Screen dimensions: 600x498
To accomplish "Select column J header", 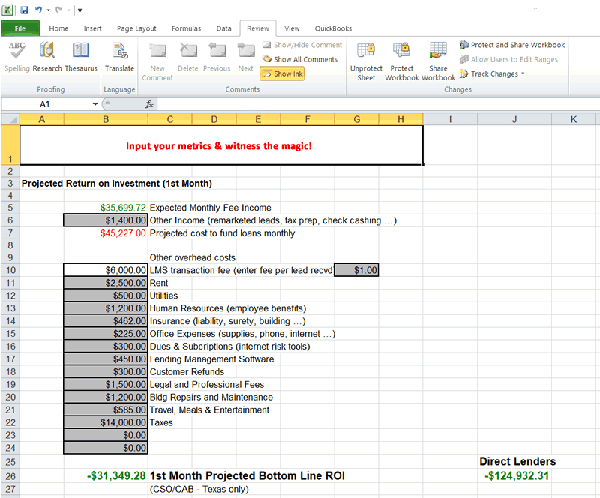I will pos(515,119).
